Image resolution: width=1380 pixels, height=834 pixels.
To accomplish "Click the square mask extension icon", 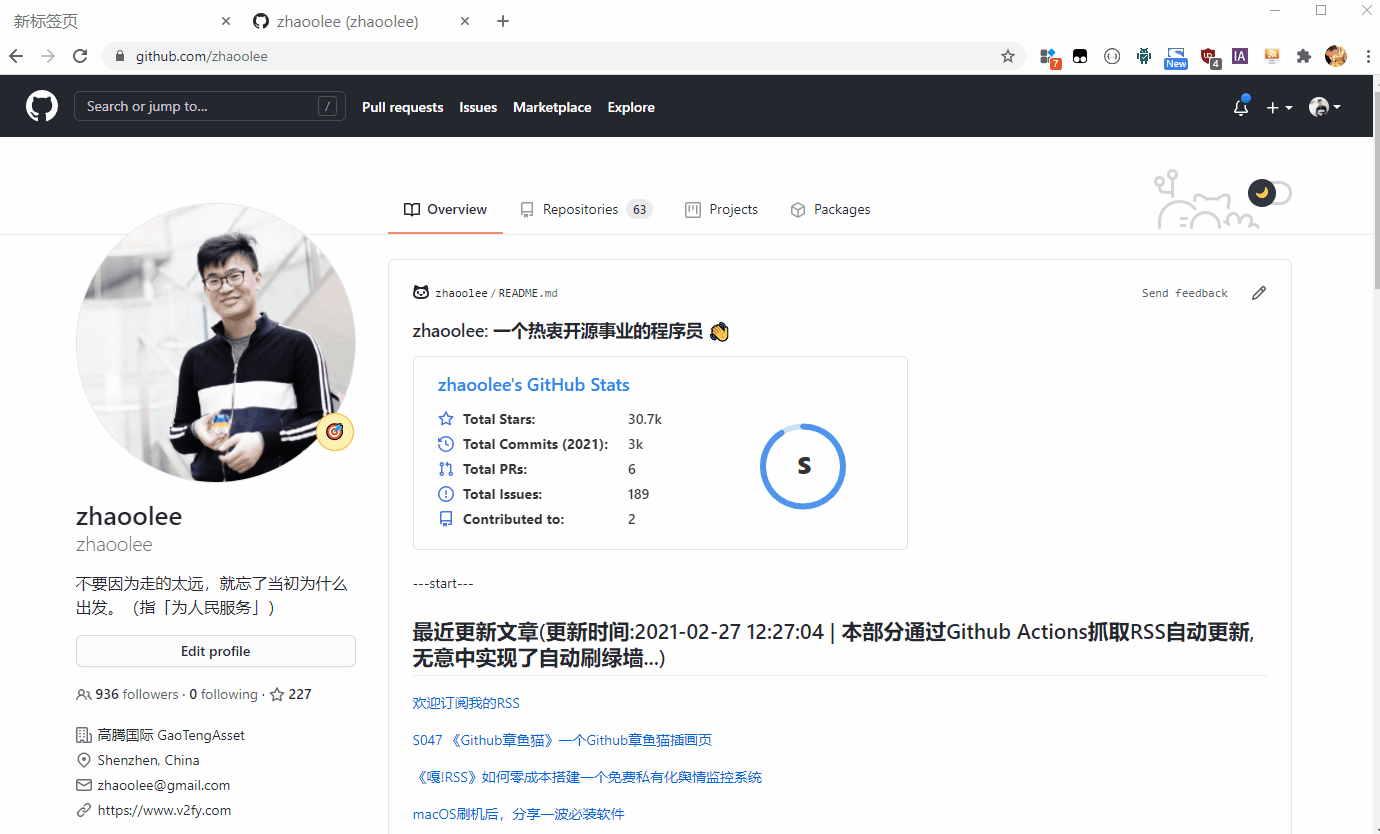I will tap(1080, 56).
